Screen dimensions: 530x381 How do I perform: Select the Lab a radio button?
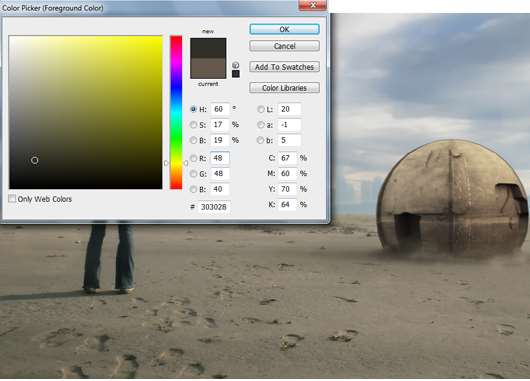261,125
